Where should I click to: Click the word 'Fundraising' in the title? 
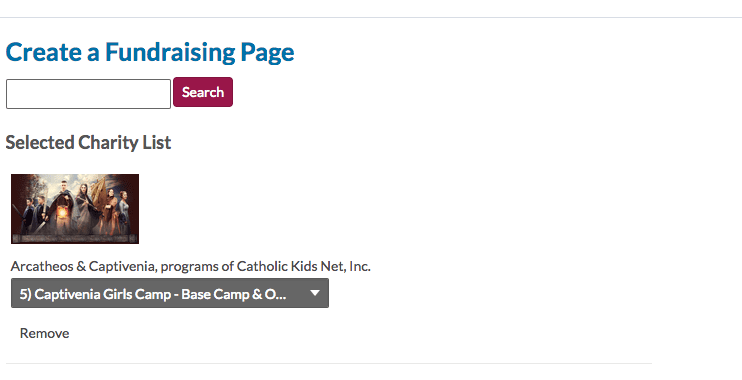[170, 52]
